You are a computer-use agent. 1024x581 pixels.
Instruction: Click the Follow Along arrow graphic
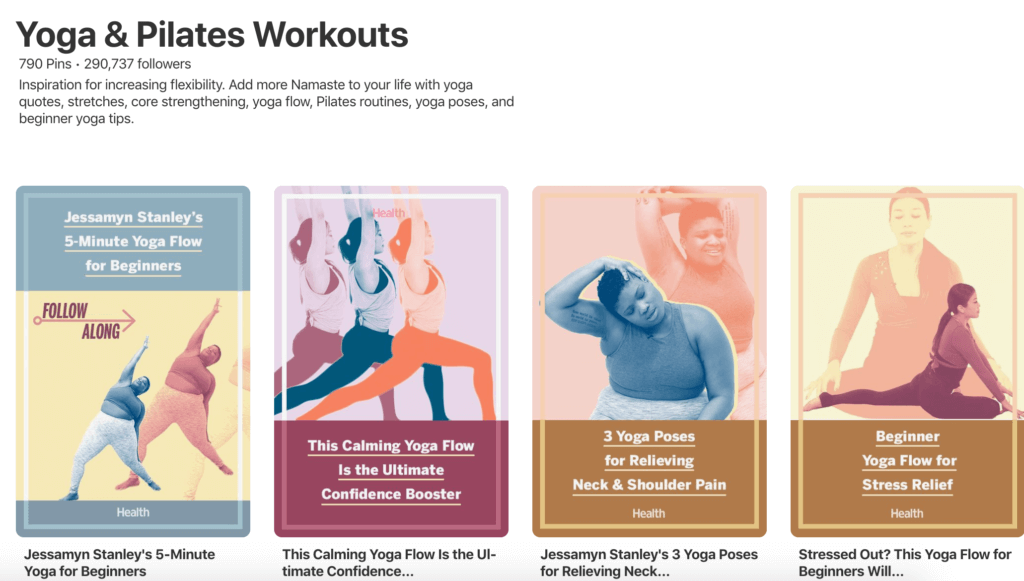click(x=84, y=321)
